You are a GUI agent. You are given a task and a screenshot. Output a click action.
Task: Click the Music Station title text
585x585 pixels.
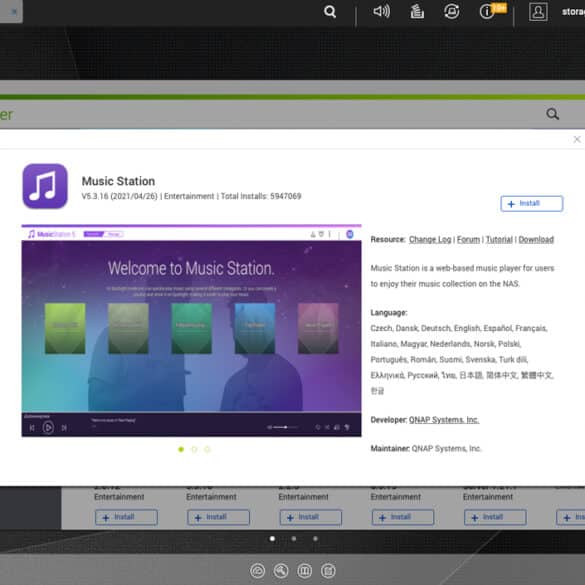[118, 181]
